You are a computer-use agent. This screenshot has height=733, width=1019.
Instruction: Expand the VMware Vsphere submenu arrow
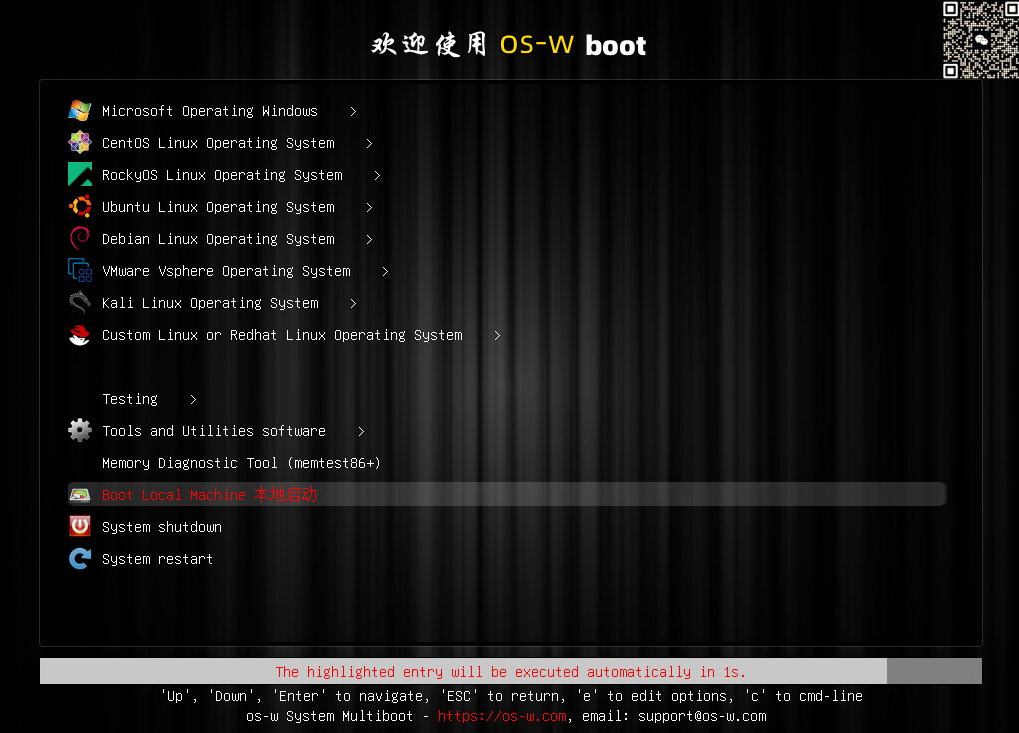pyautogui.click(x=385, y=271)
